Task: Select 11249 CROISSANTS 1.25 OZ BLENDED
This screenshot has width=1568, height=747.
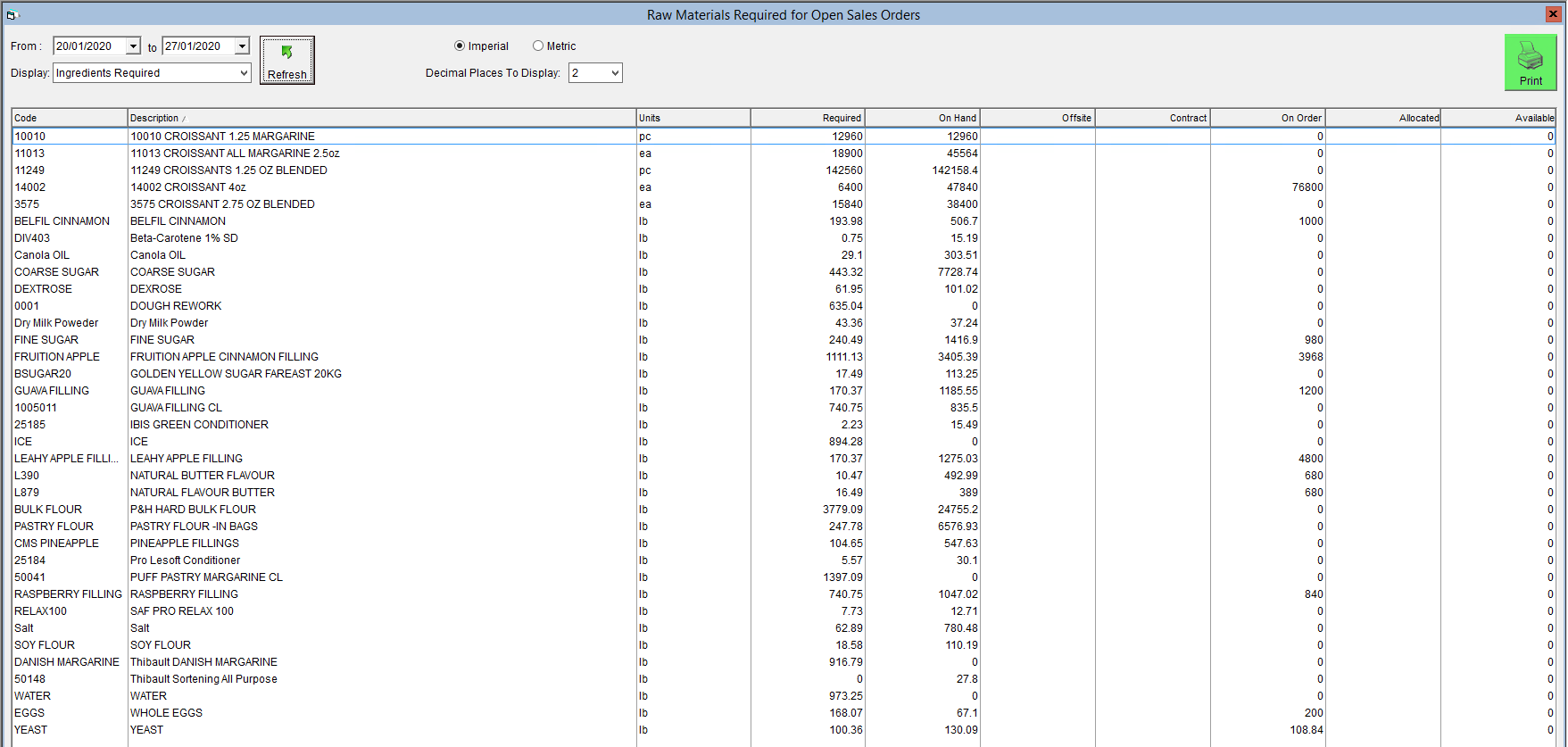Action: [228, 170]
